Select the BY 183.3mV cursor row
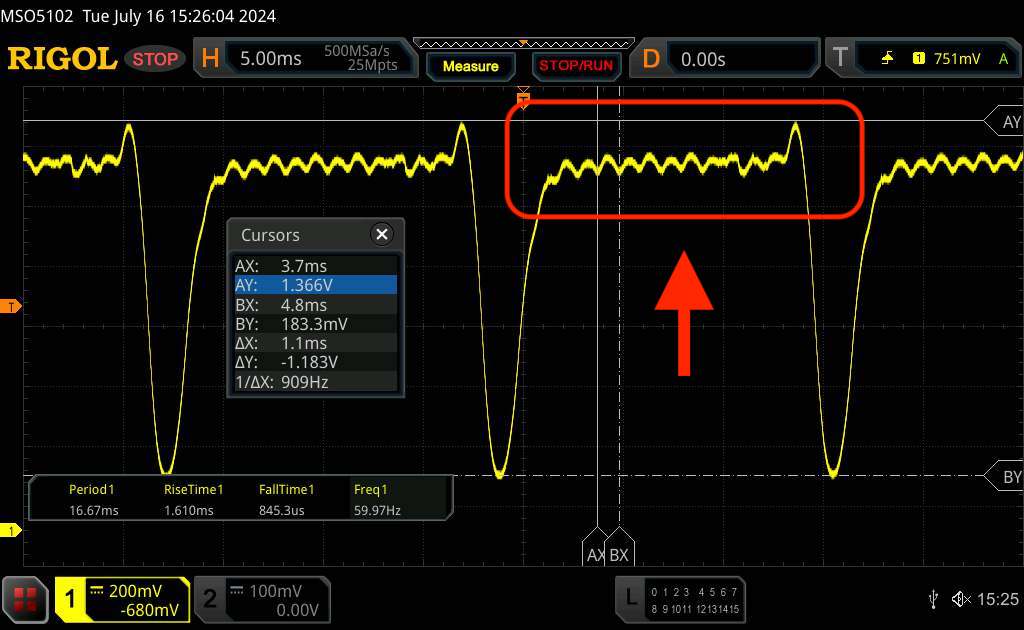 [x=315, y=324]
